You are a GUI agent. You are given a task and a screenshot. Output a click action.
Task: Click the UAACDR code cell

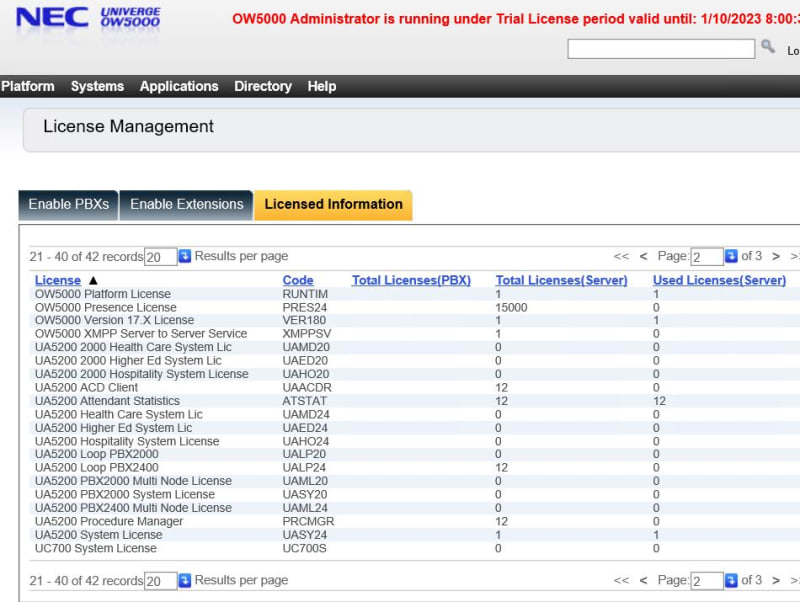(x=307, y=388)
